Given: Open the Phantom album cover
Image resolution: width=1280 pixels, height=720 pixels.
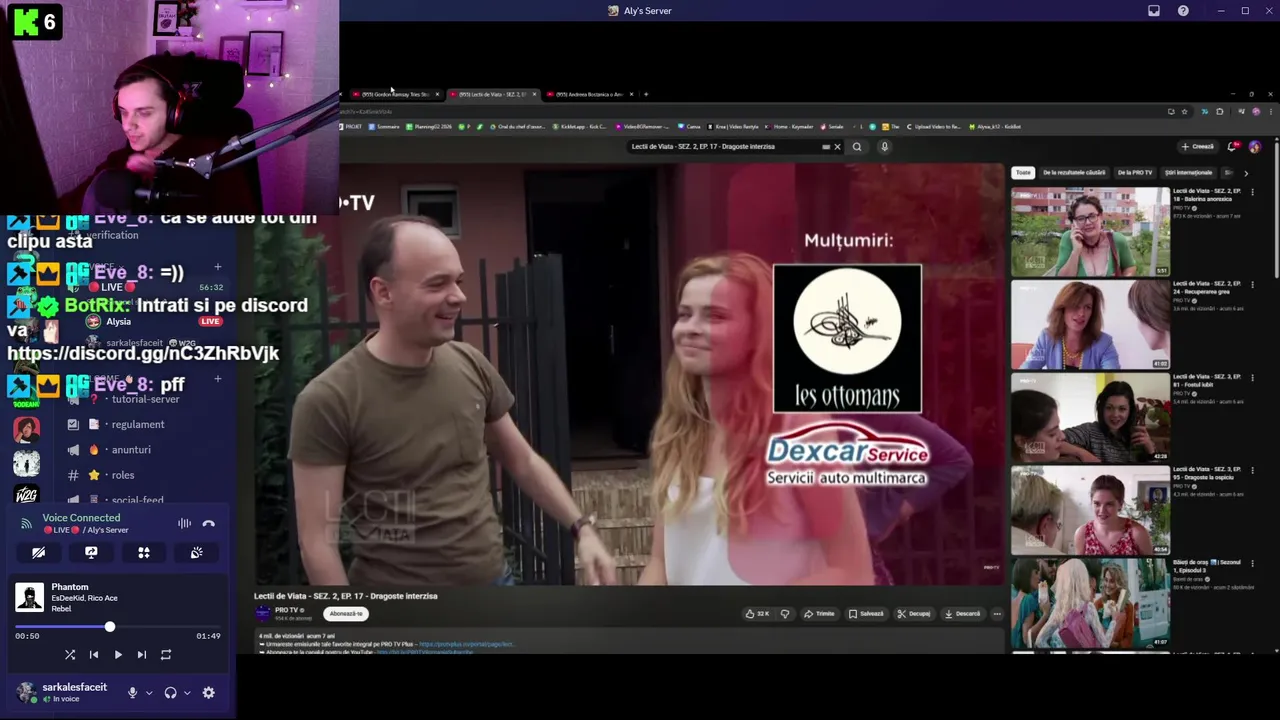Looking at the screenshot, I should pyautogui.click(x=30, y=597).
